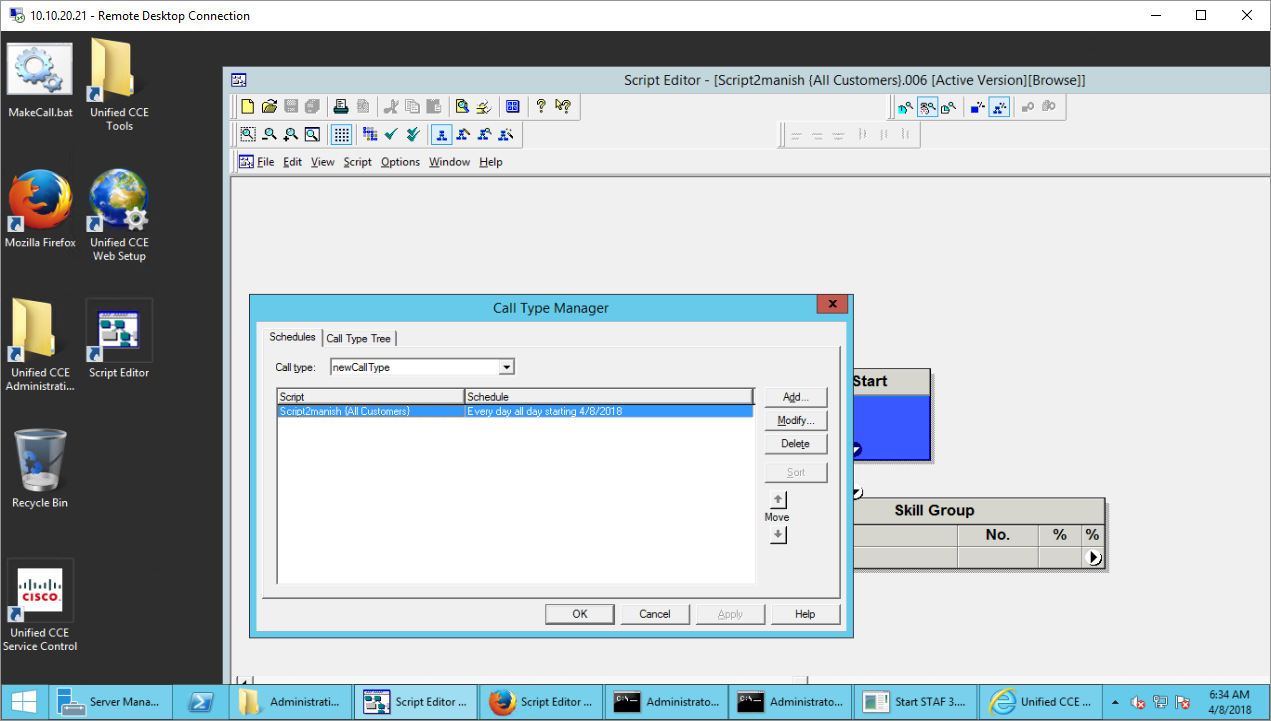Click the Zoom to fit icon
Screen dimensions: 1271x721
(312, 134)
